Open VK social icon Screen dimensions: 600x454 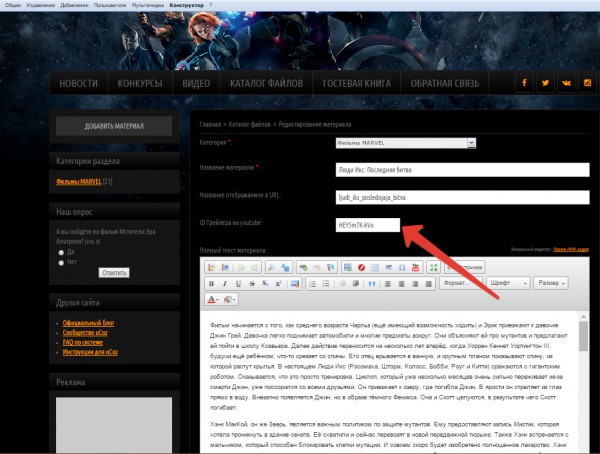(566, 82)
